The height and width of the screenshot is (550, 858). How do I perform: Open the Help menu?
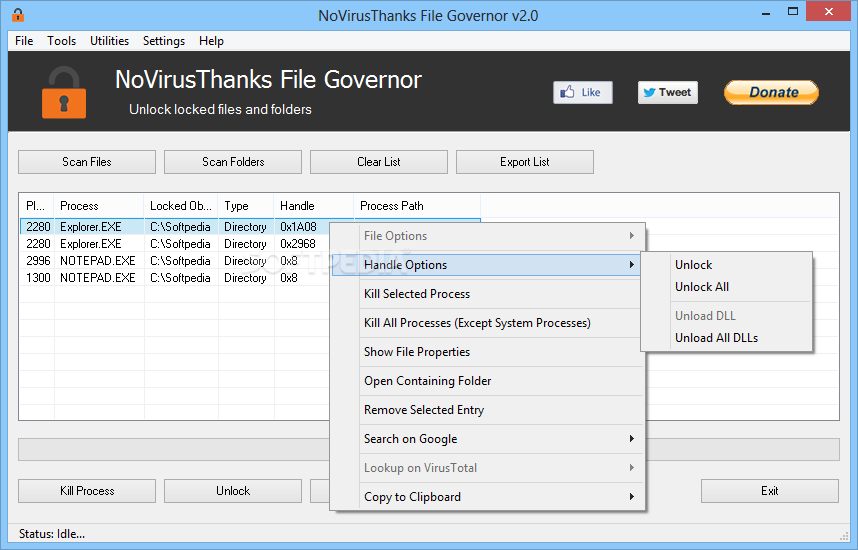(x=211, y=41)
